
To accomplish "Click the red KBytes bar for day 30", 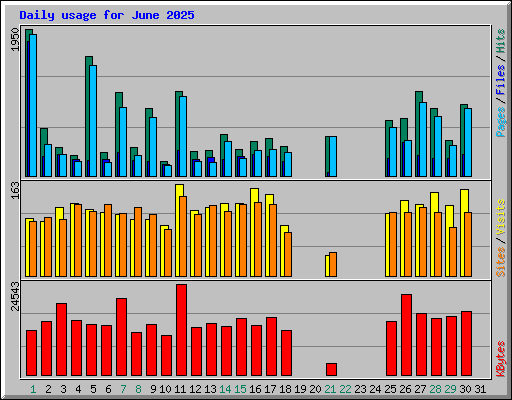I will (466, 343).
